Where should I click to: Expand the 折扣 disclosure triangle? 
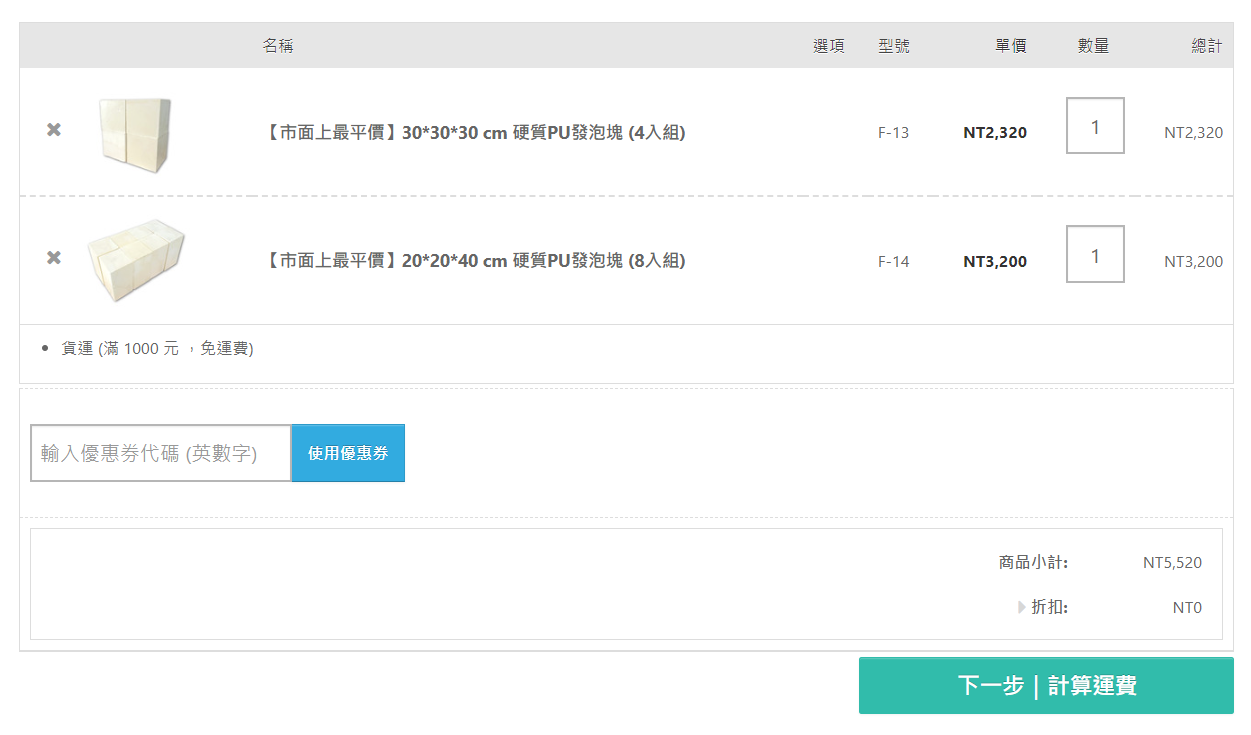tap(1022, 607)
